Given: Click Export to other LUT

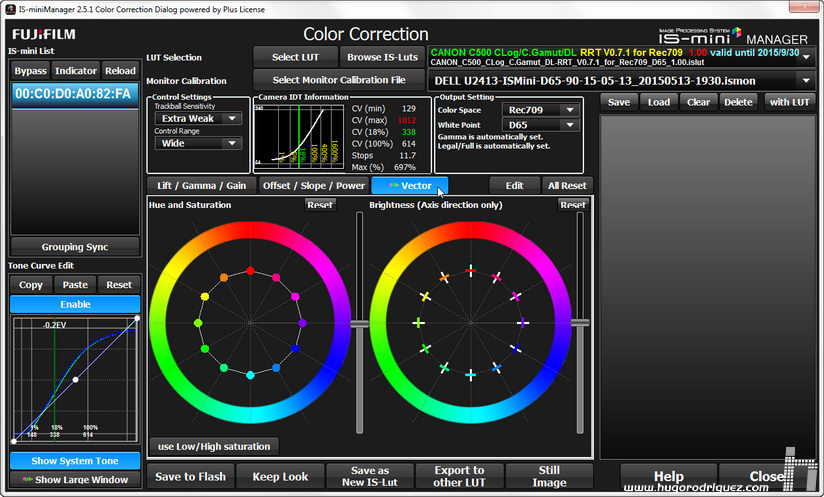Looking at the screenshot, I should pos(459,477).
